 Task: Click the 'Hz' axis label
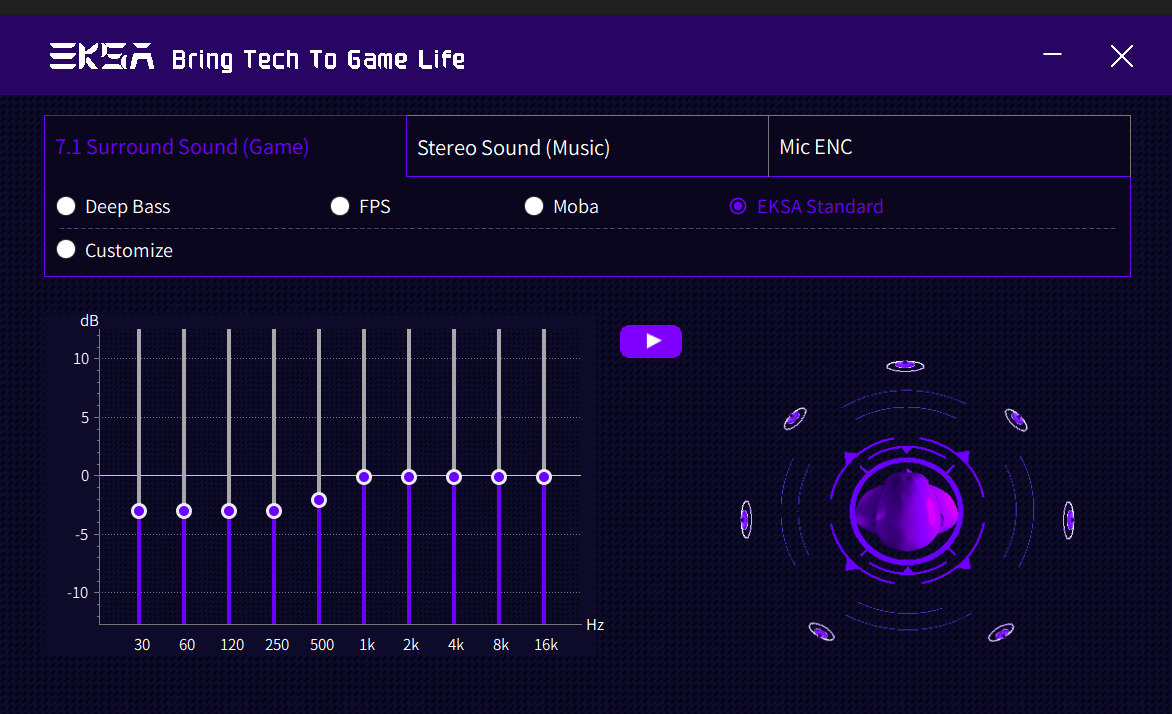click(x=595, y=625)
